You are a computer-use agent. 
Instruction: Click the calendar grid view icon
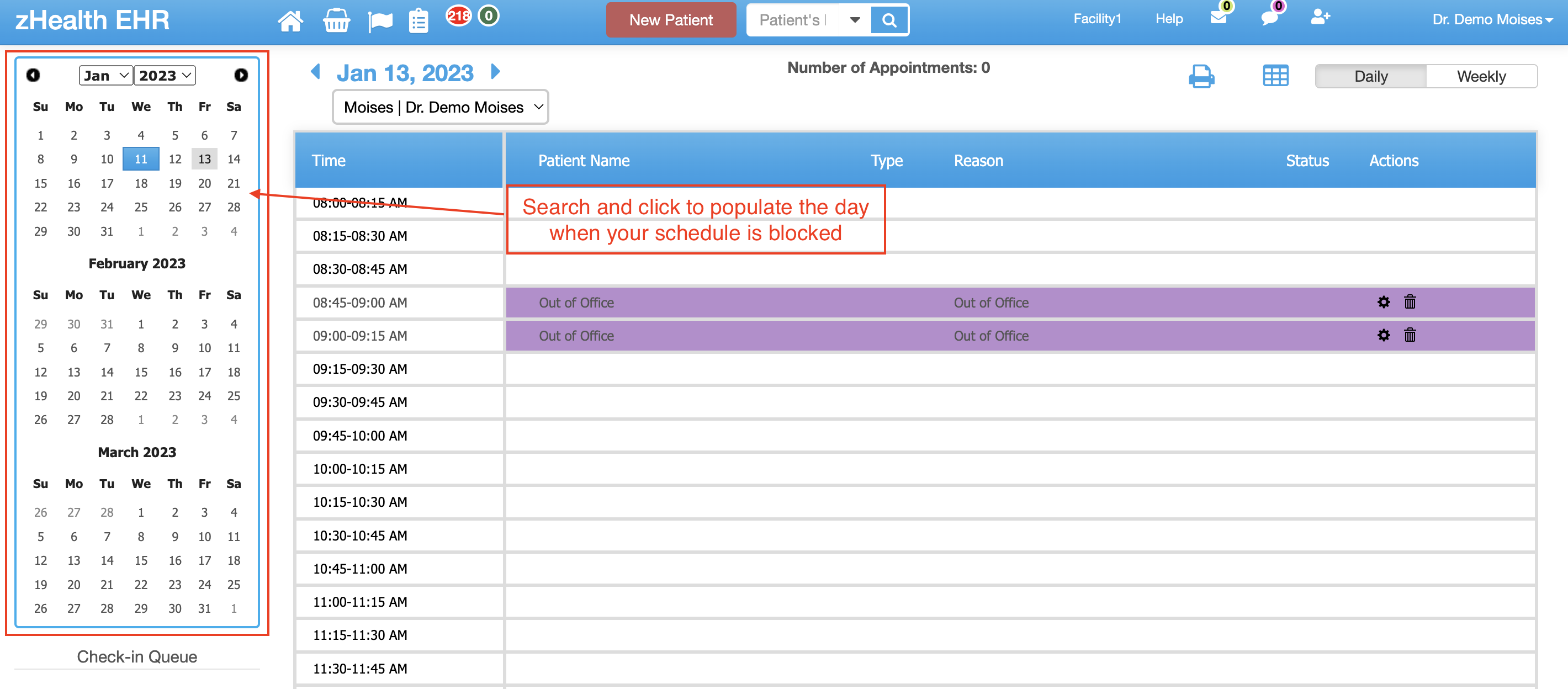(x=1276, y=76)
